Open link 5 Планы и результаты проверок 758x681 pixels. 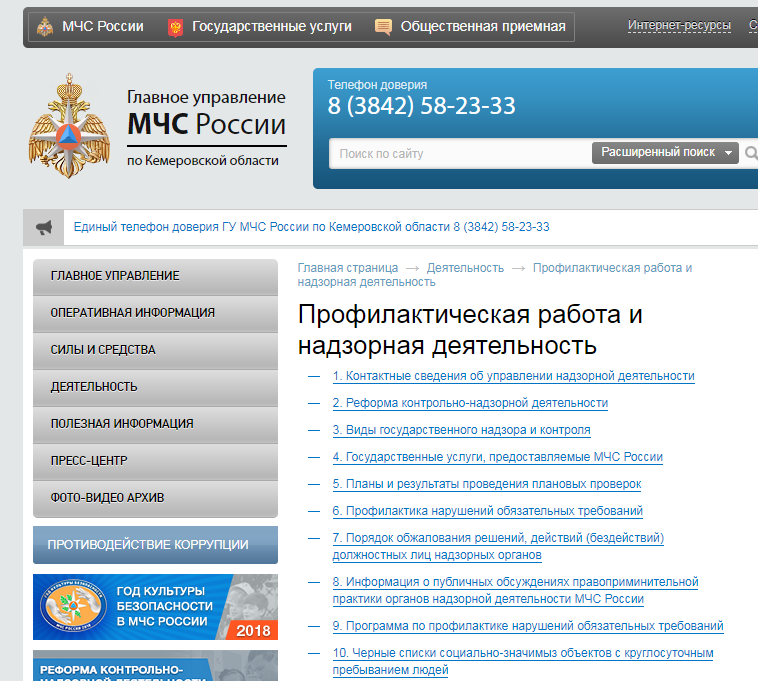[x=486, y=484]
